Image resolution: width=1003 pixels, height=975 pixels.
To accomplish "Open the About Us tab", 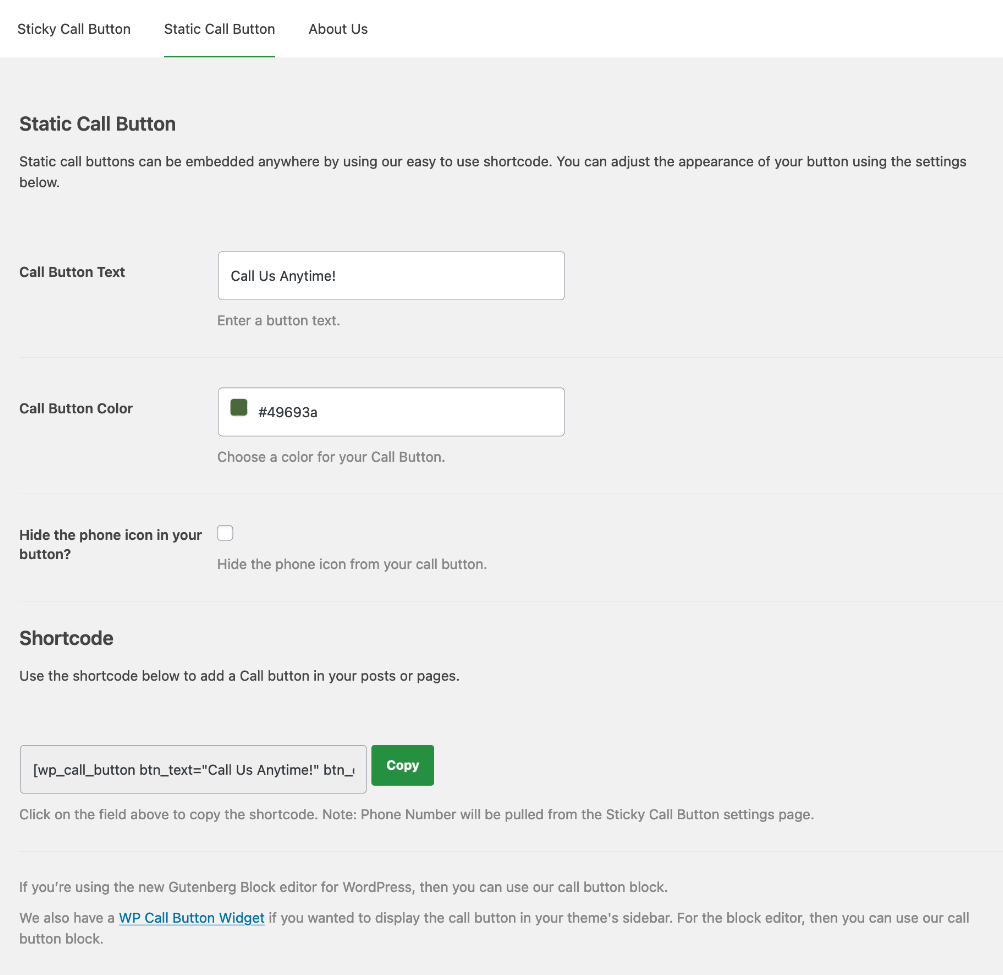I will coord(338,29).
